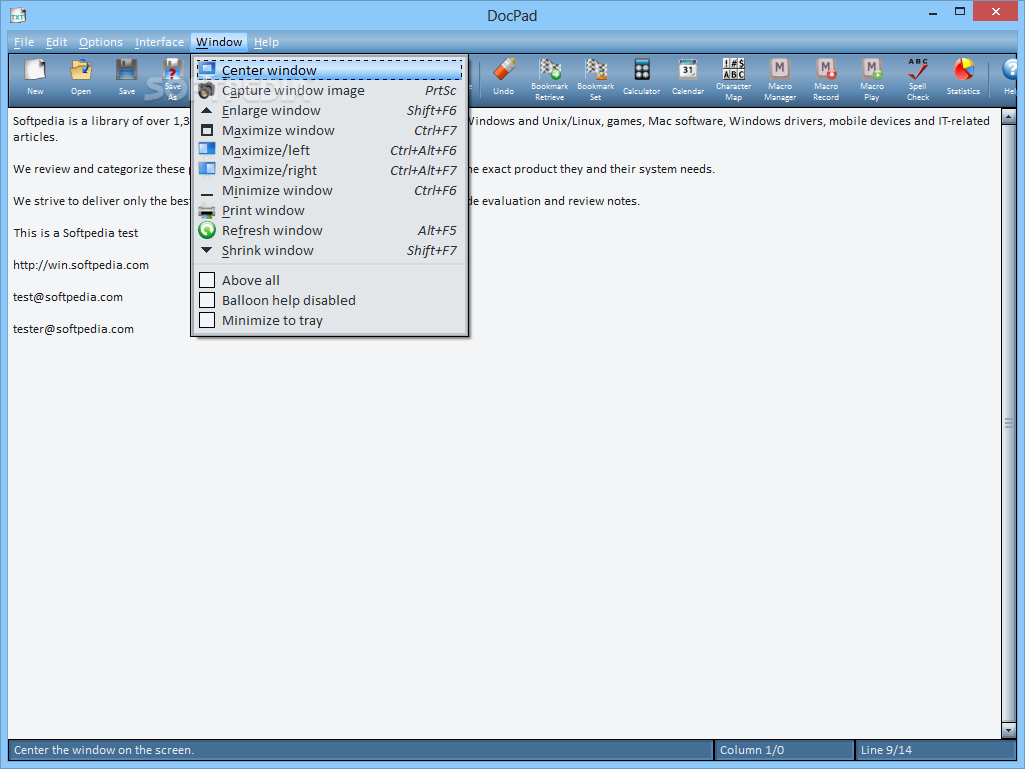Choose Maximize/left from Window menu
This screenshot has width=1025, height=769.
coord(330,150)
